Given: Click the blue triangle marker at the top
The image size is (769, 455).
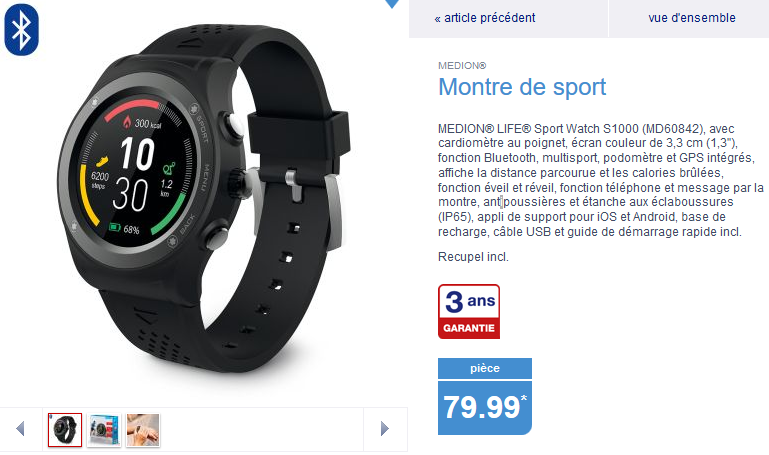Looking at the screenshot, I should [392, 4].
